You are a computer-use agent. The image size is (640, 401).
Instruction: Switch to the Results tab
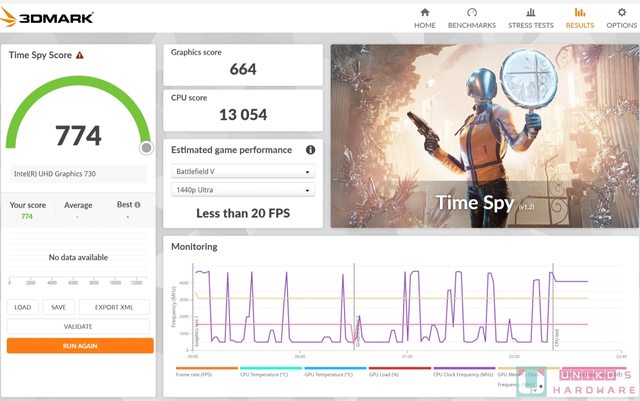577,17
